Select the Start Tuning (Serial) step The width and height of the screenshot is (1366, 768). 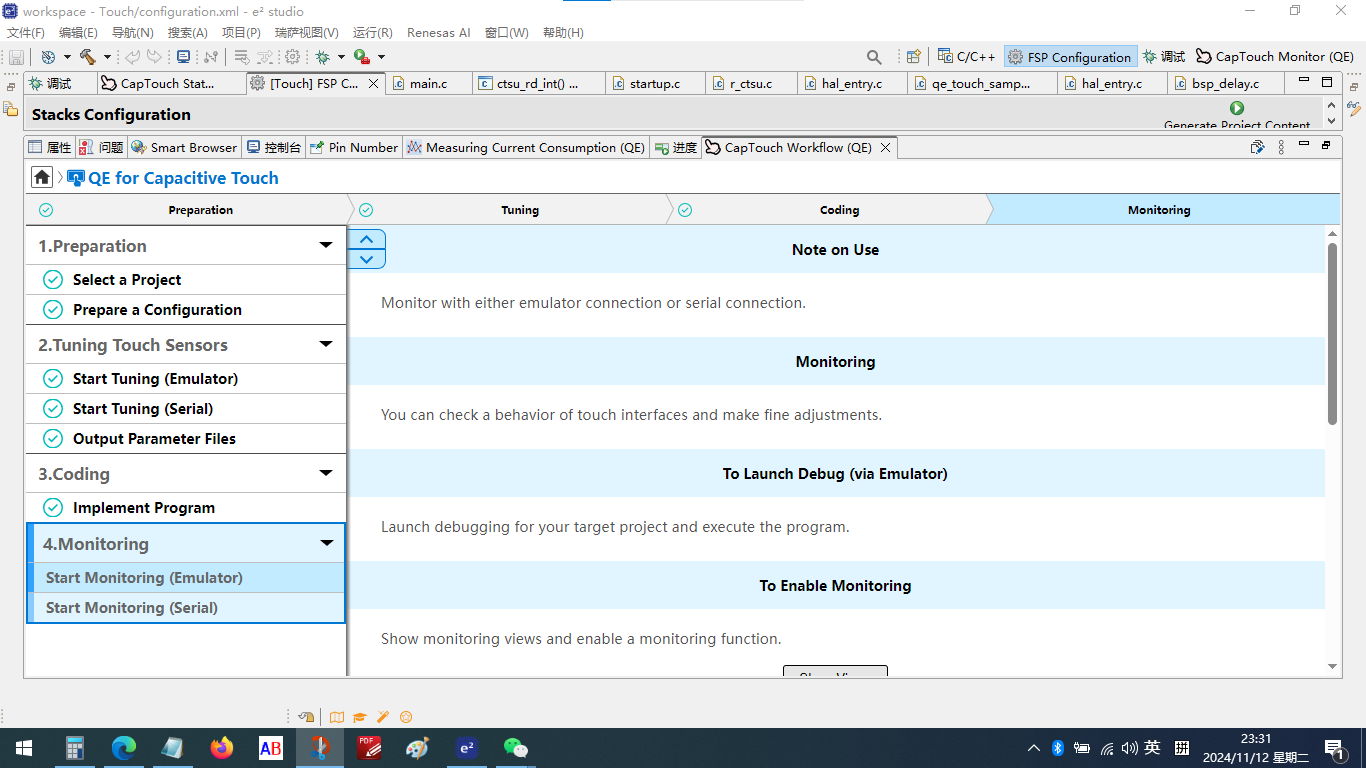tap(186, 409)
